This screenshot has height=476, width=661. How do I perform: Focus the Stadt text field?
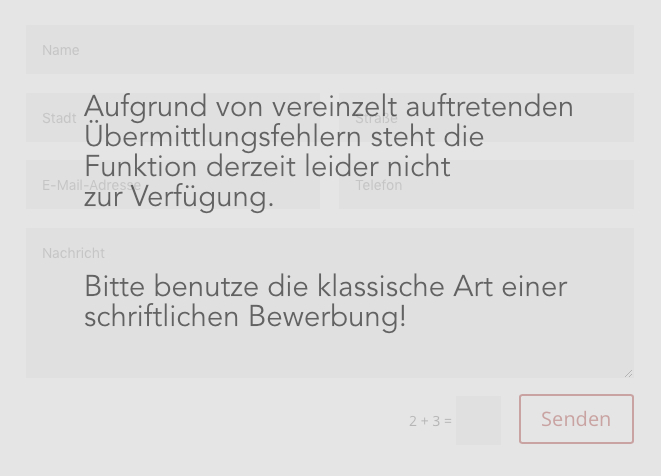point(173,118)
